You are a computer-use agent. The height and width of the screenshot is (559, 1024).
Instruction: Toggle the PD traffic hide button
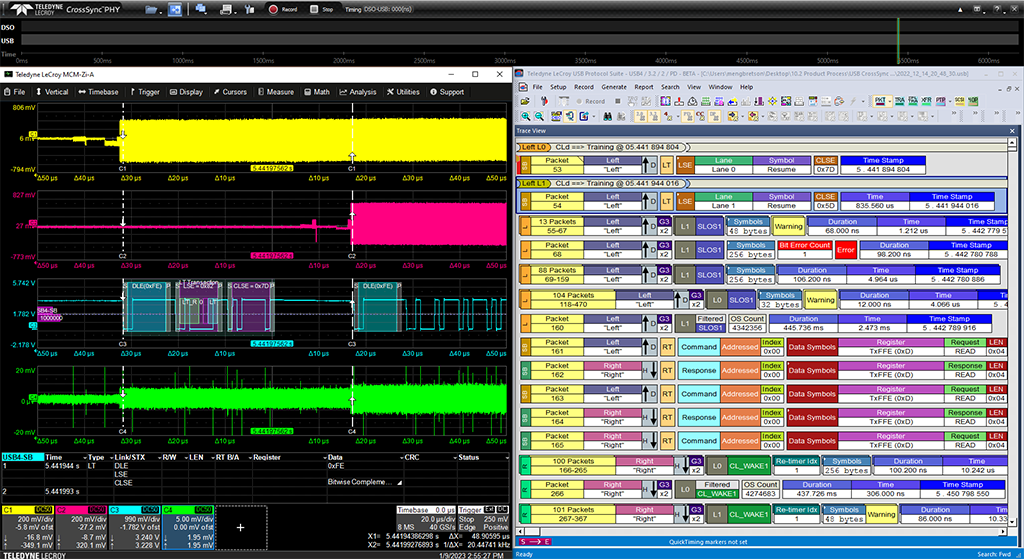point(688,116)
